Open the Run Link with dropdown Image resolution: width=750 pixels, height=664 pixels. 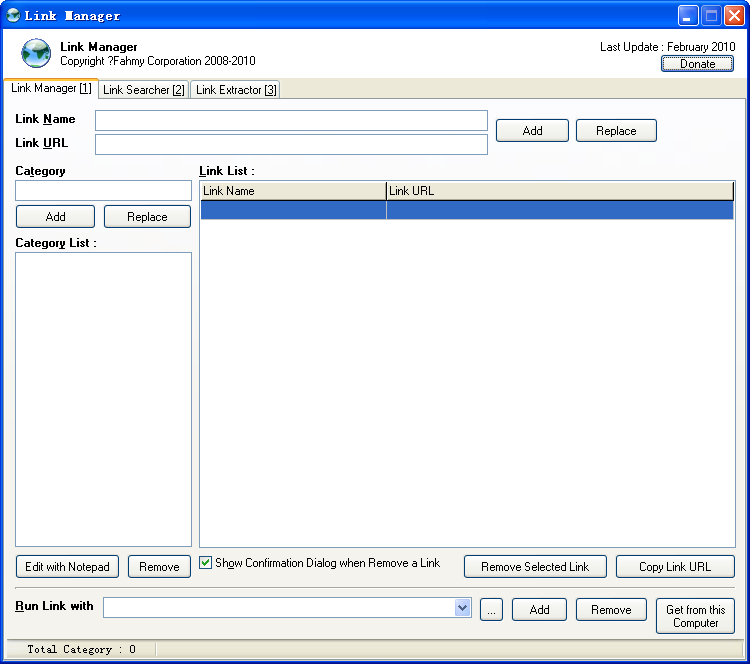tap(462, 608)
